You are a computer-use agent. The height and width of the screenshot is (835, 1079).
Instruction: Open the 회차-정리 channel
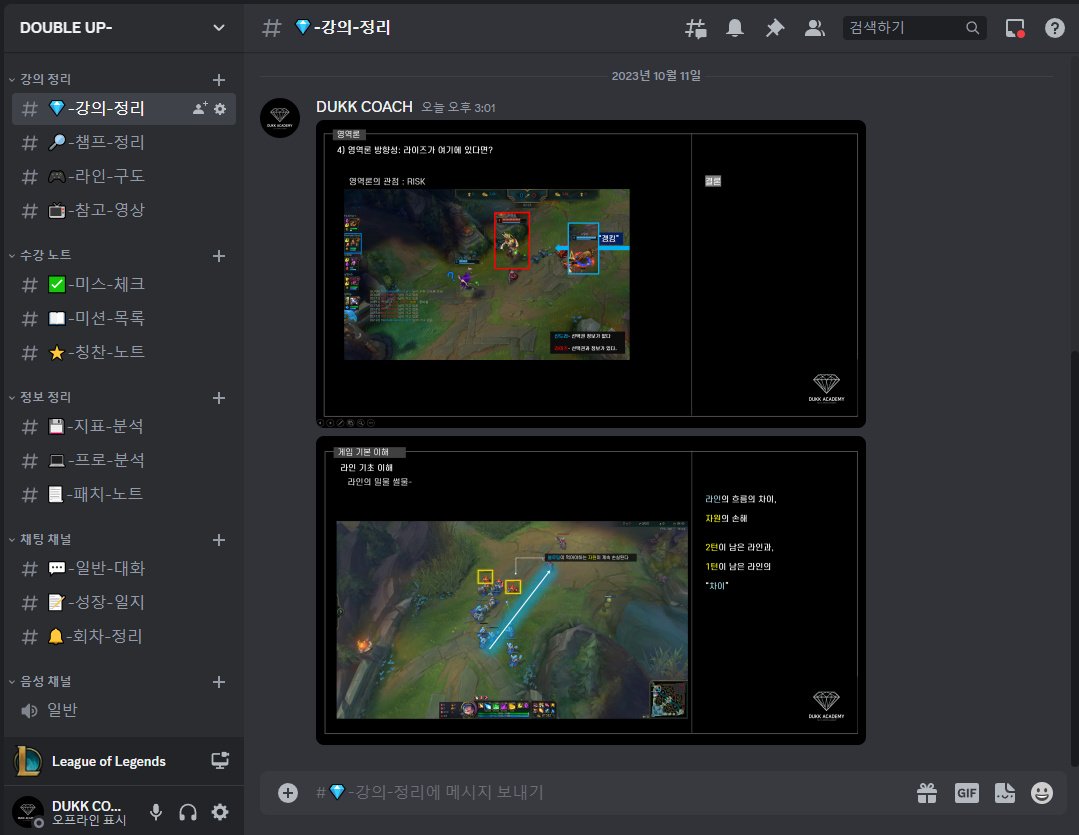124,636
